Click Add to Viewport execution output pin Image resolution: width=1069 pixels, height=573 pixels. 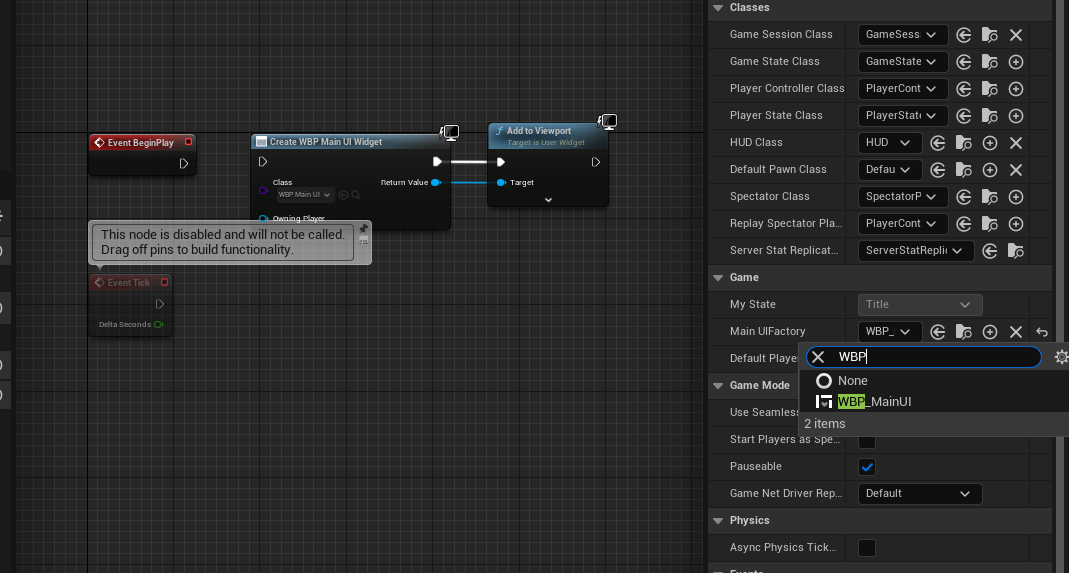(595, 162)
